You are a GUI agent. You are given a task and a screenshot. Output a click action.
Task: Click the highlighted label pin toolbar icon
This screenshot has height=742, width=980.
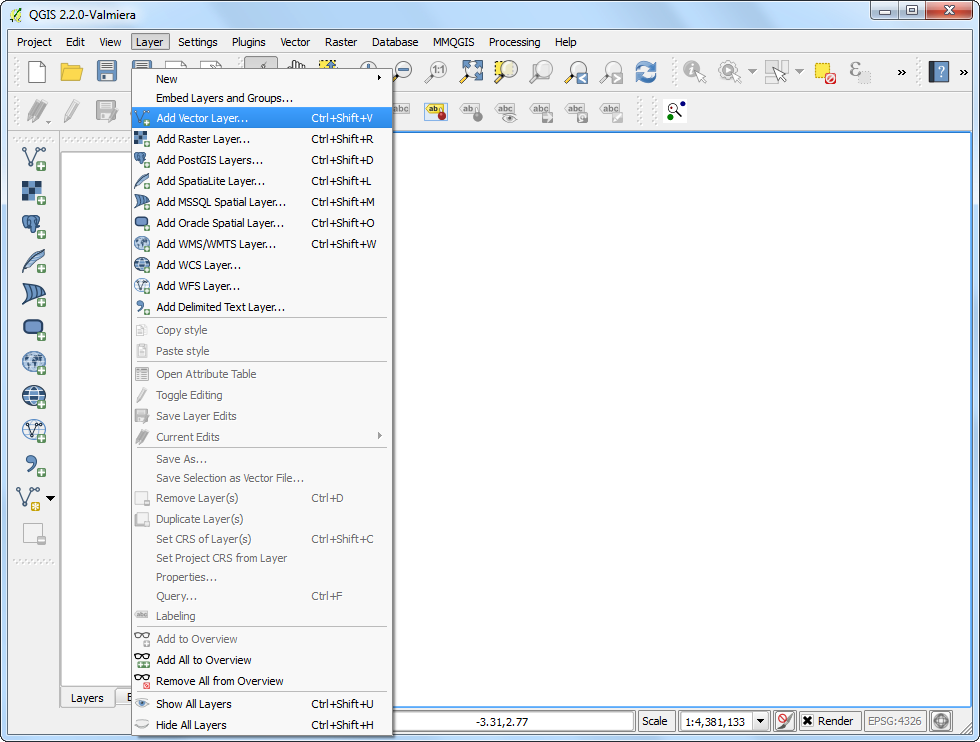[436, 111]
